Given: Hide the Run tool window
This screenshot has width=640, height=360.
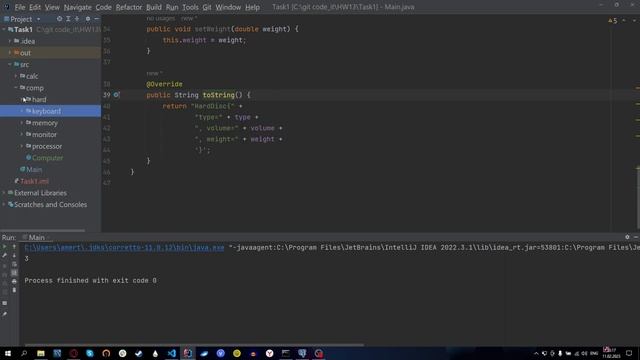Looking at the screenshot, I should (636, 237).
